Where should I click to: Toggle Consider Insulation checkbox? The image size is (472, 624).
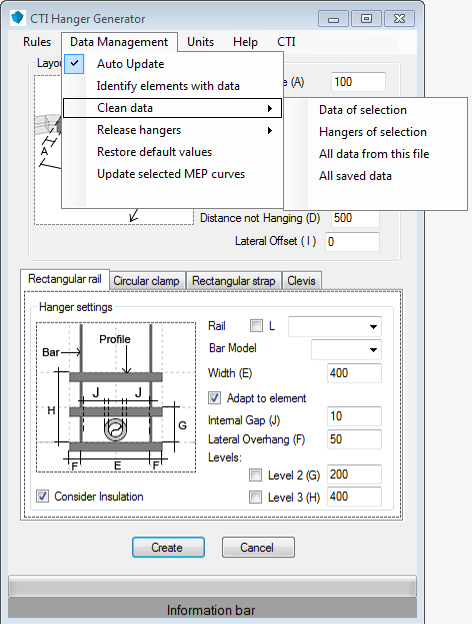43,496
